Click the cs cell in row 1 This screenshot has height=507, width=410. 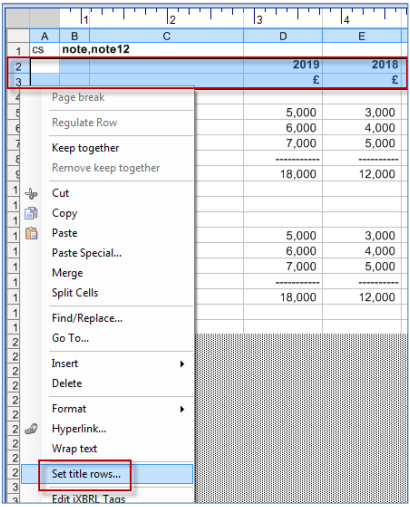(x=44, y=50)
